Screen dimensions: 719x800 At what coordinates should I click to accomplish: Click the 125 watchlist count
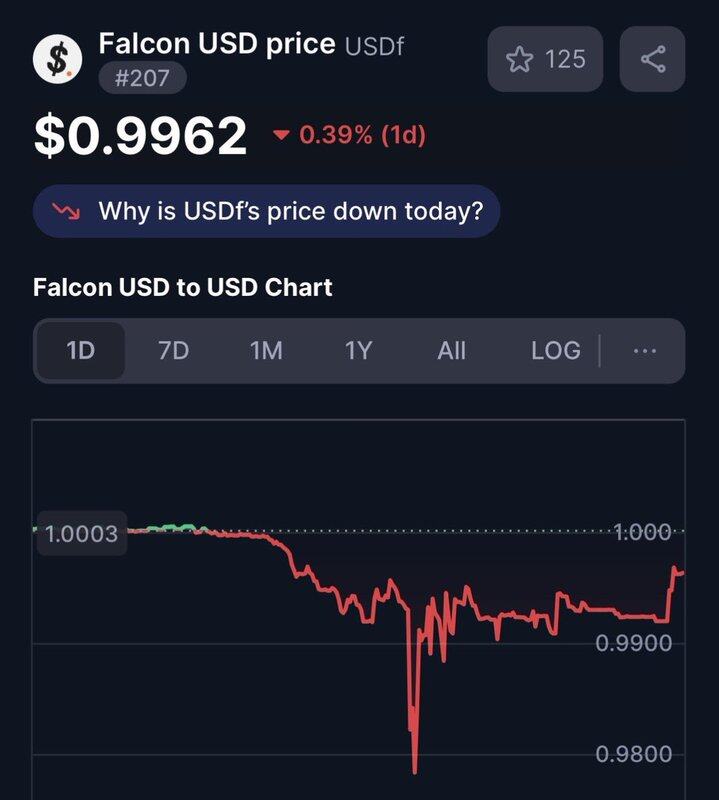tap(565, 59)
